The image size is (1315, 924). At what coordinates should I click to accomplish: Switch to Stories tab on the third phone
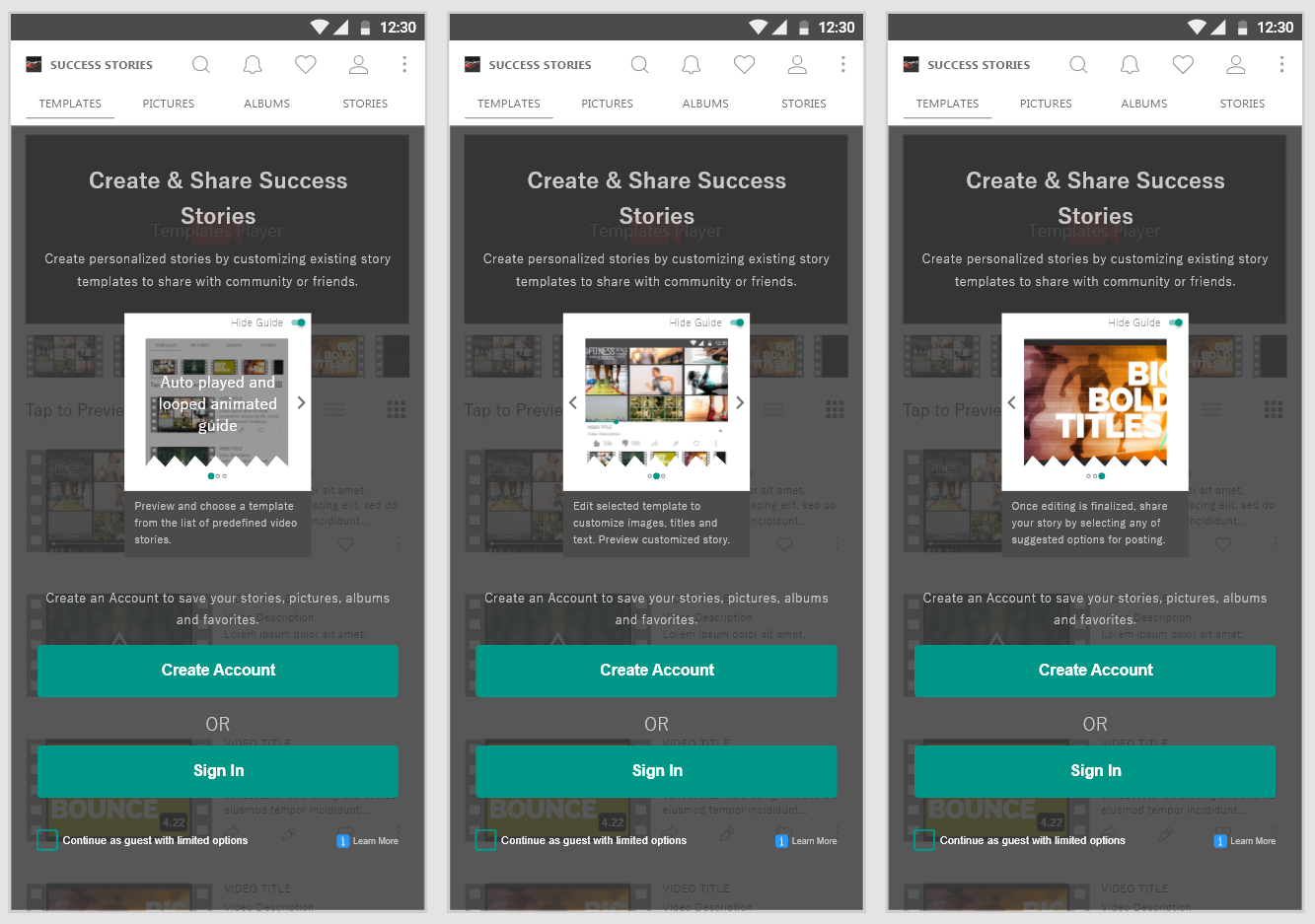1242,104
